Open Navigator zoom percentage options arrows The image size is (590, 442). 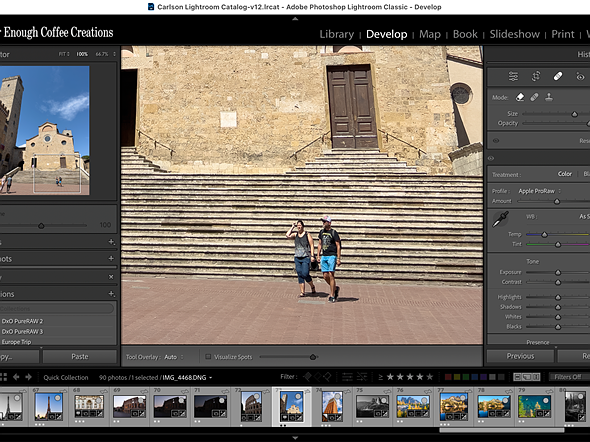114,54
